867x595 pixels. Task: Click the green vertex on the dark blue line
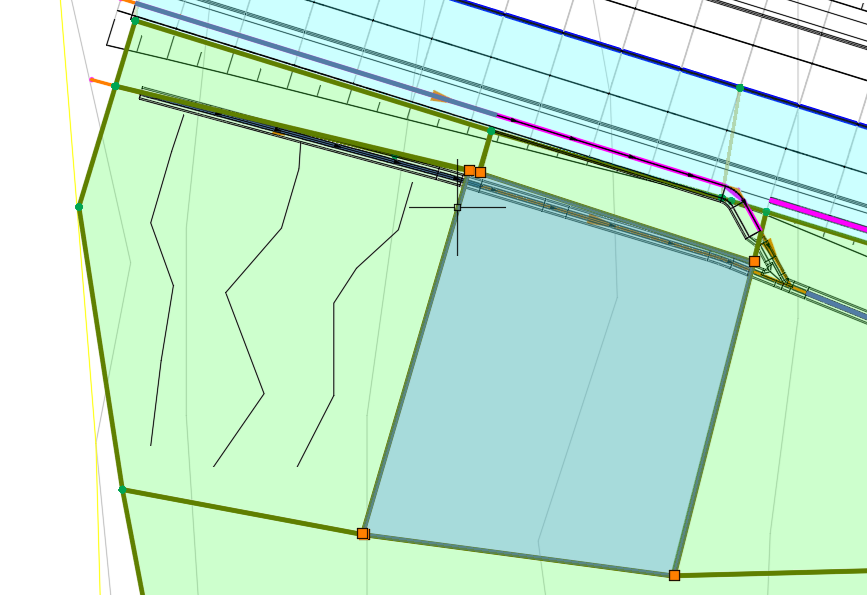click(x=740, y=88)
